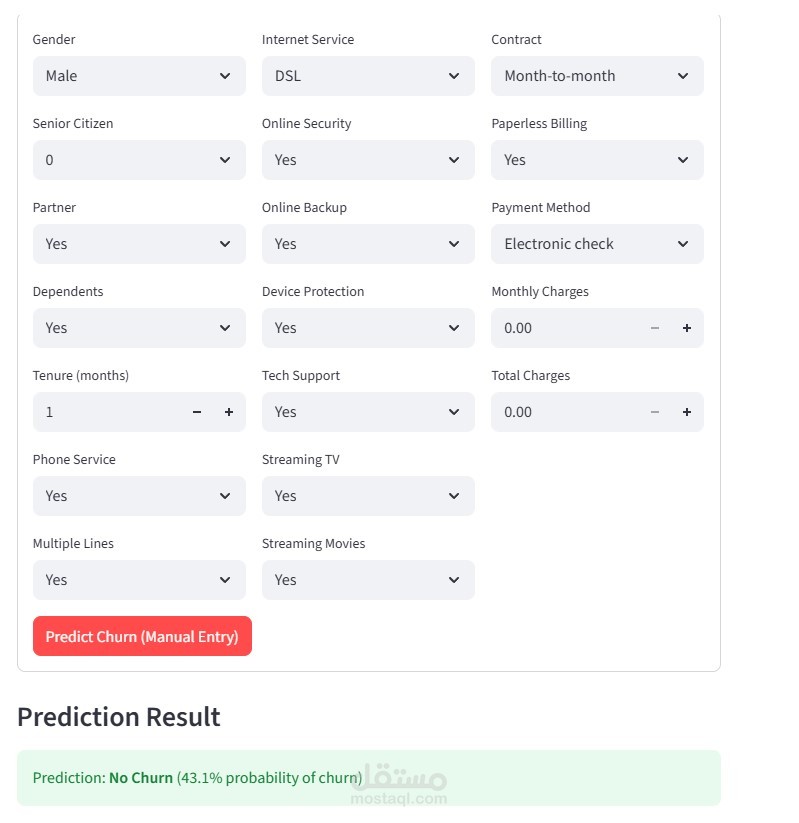
Task: Open the Multiple Lines dropdown
Action: [139, 580]
